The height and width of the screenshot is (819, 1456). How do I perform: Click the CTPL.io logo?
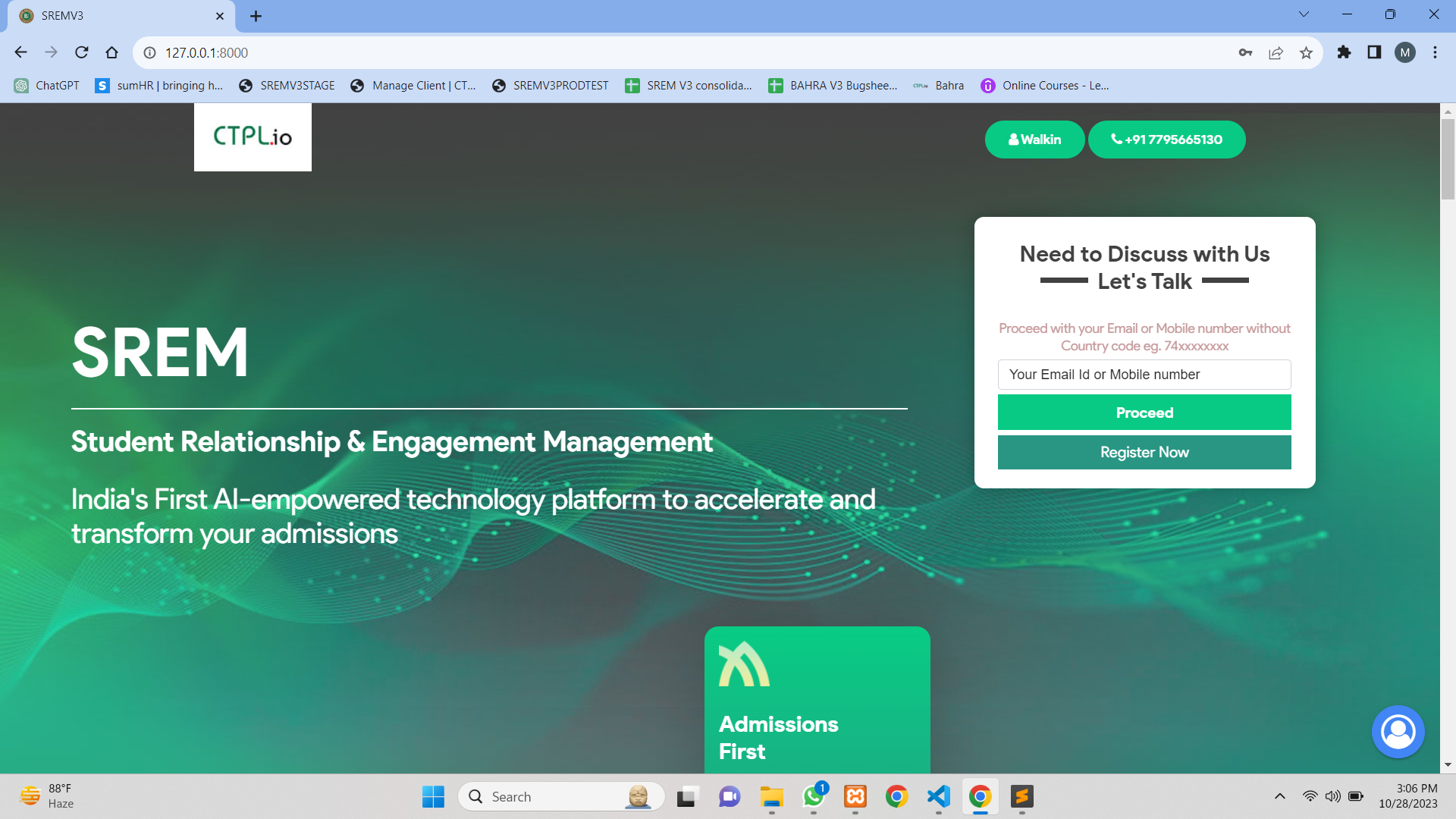253,136
